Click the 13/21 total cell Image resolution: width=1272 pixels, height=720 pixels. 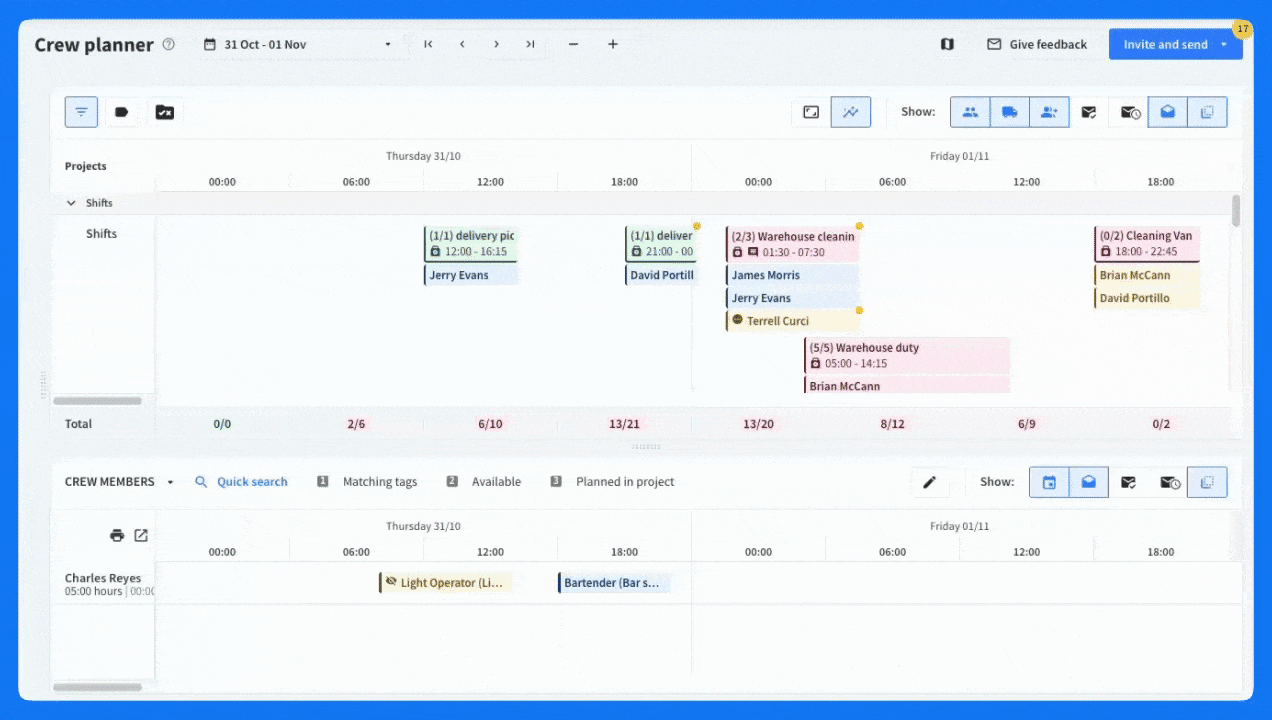[624, 424]
